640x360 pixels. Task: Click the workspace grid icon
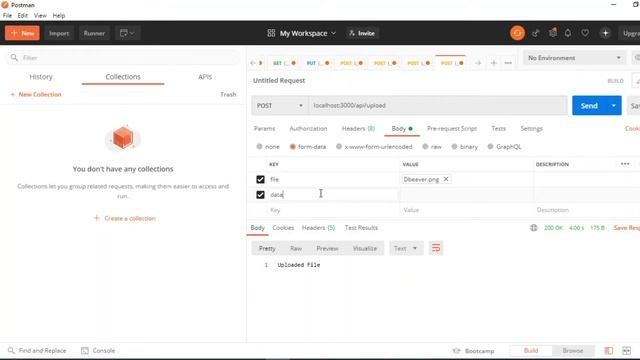[x=271, y=33]
